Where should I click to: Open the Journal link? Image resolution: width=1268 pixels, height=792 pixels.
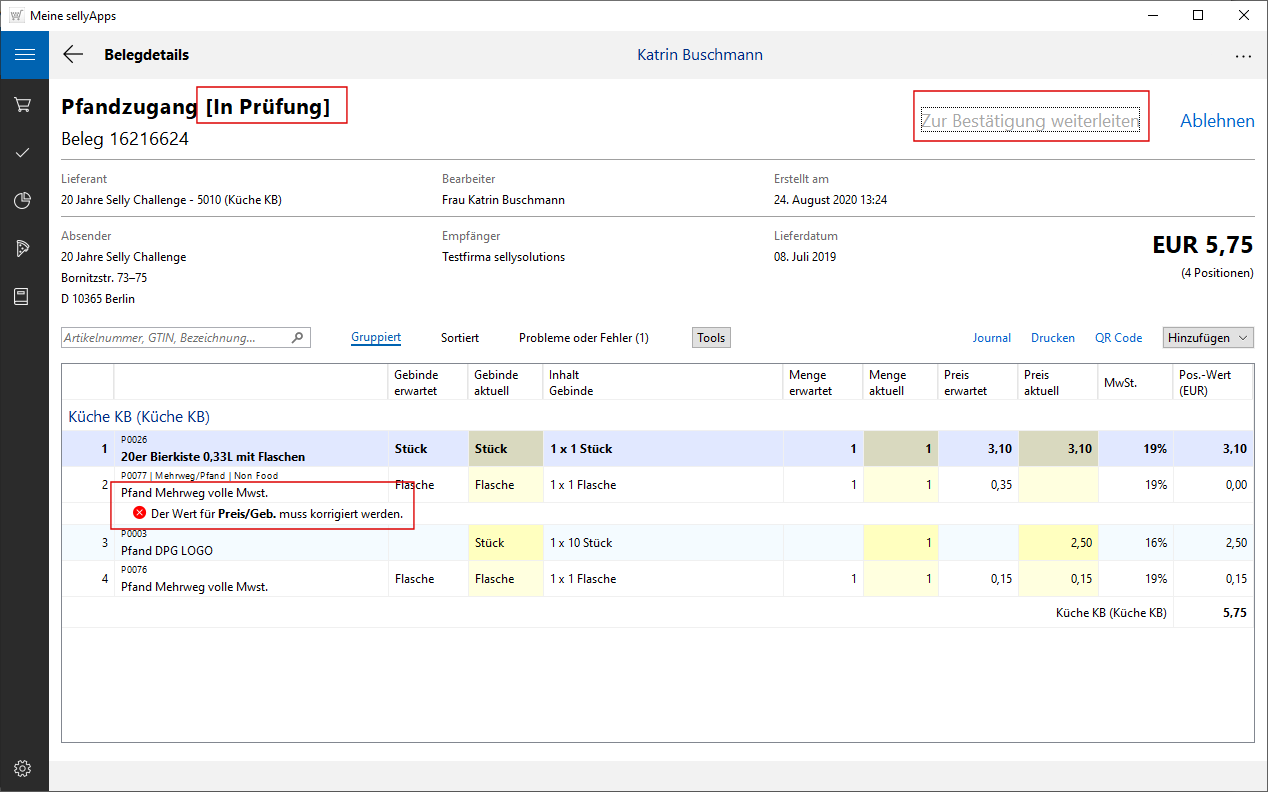pos(991,338)
